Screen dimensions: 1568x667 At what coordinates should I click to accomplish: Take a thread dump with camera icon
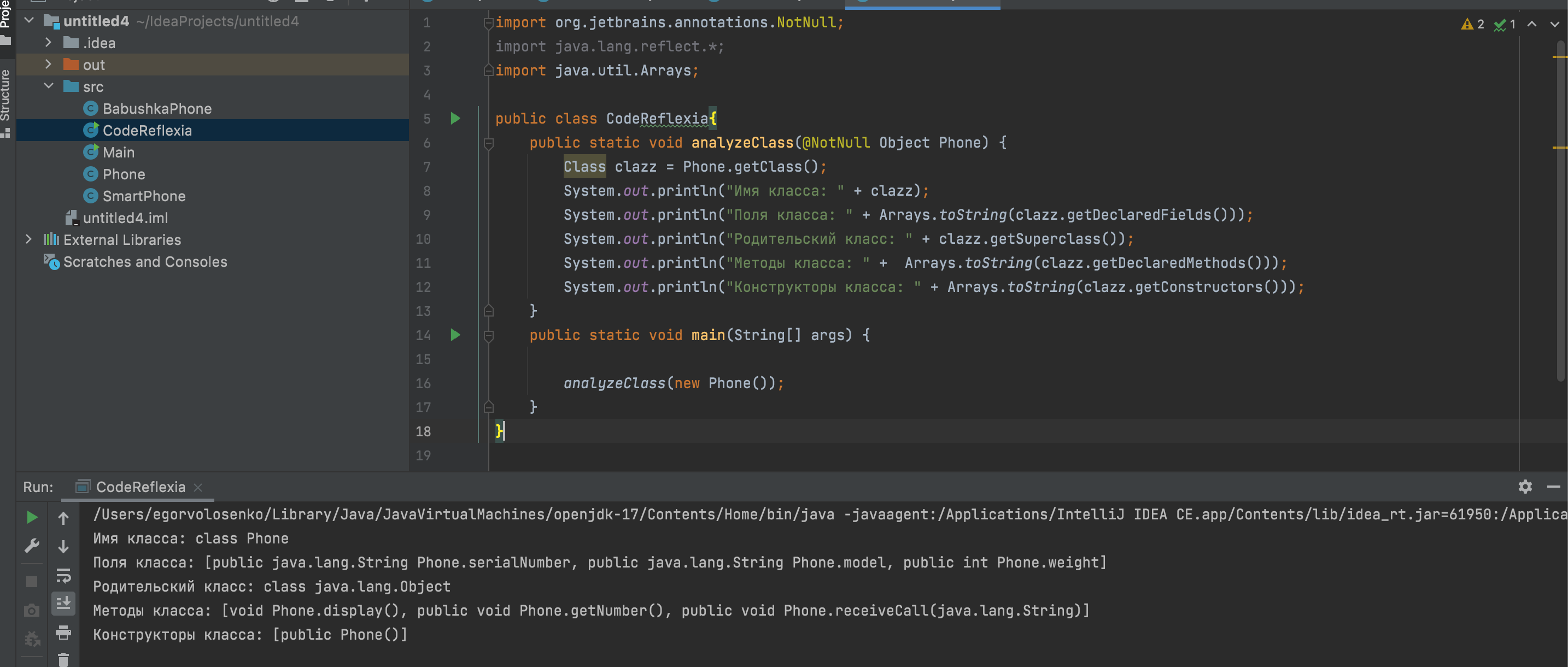coord(32,610)
